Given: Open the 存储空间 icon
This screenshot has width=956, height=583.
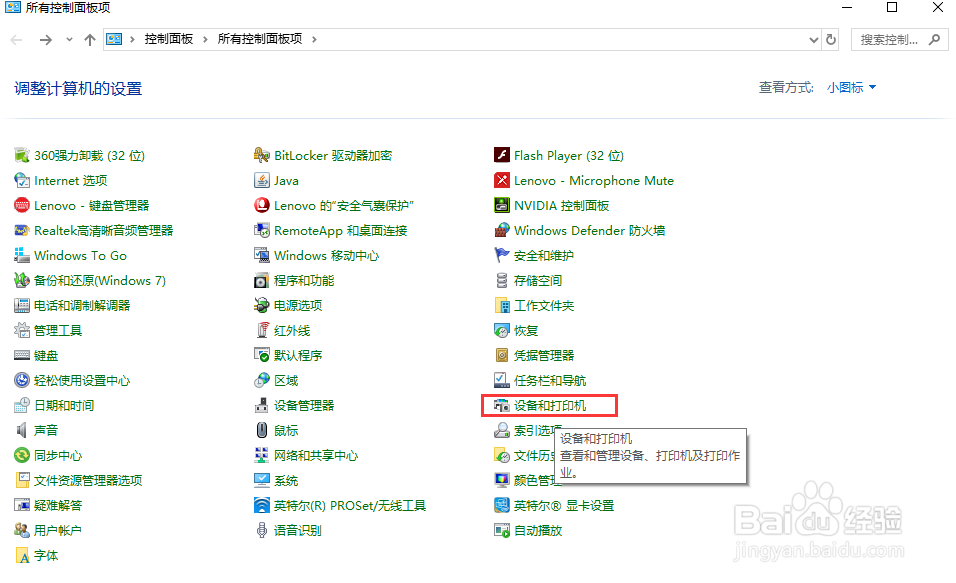Looking at the screenshot, I should 502,281.
